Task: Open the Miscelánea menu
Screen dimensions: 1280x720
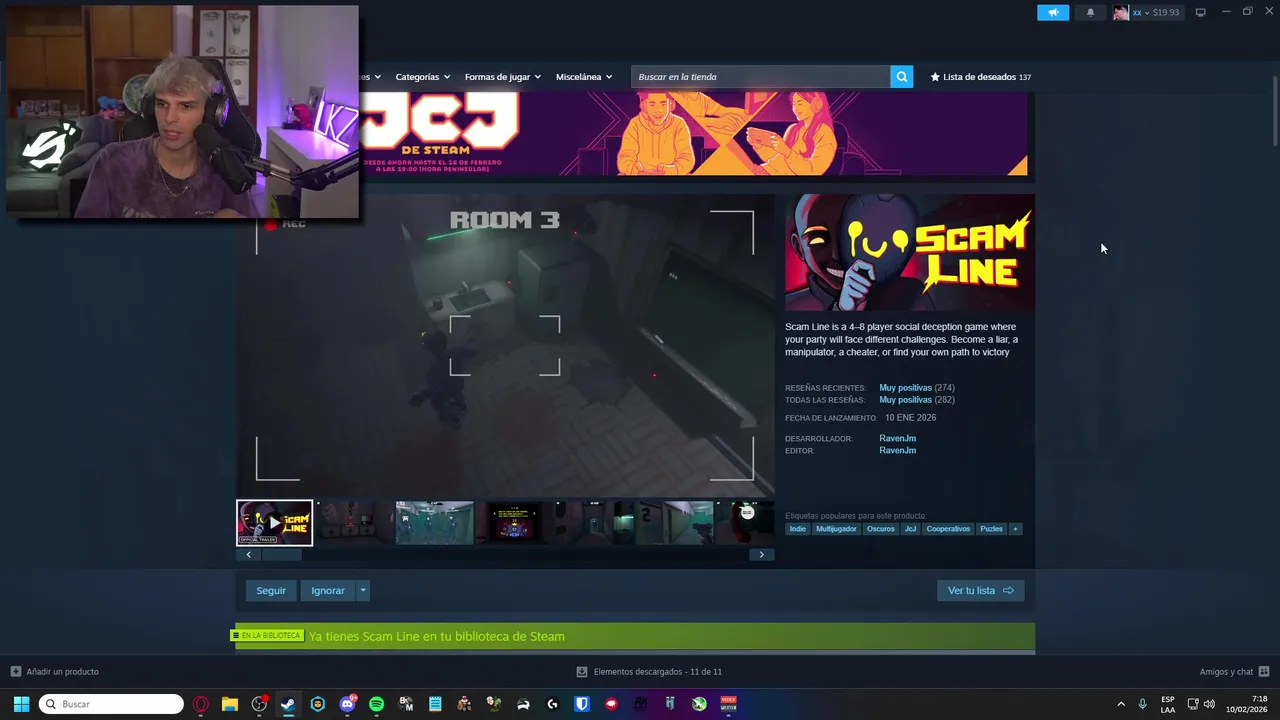Action: point(584,77)
